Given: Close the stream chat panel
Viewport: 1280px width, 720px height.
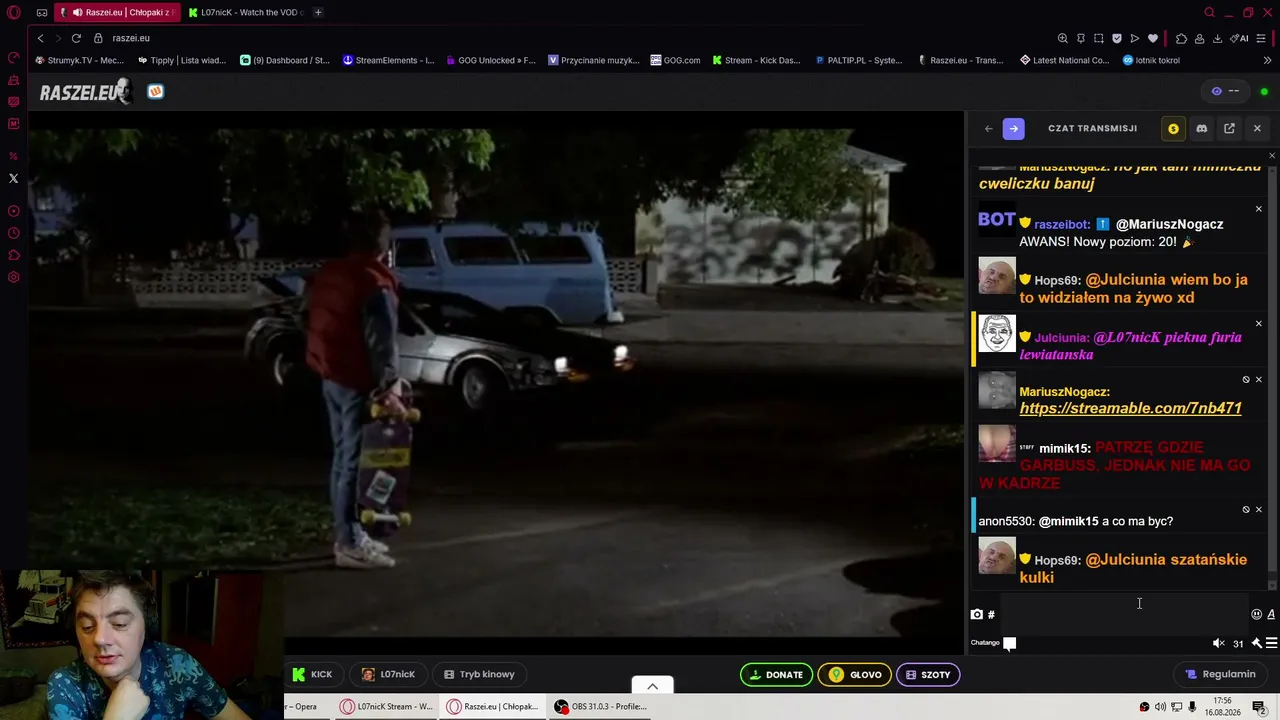Looking at the screenshot, I should 1257,128.
